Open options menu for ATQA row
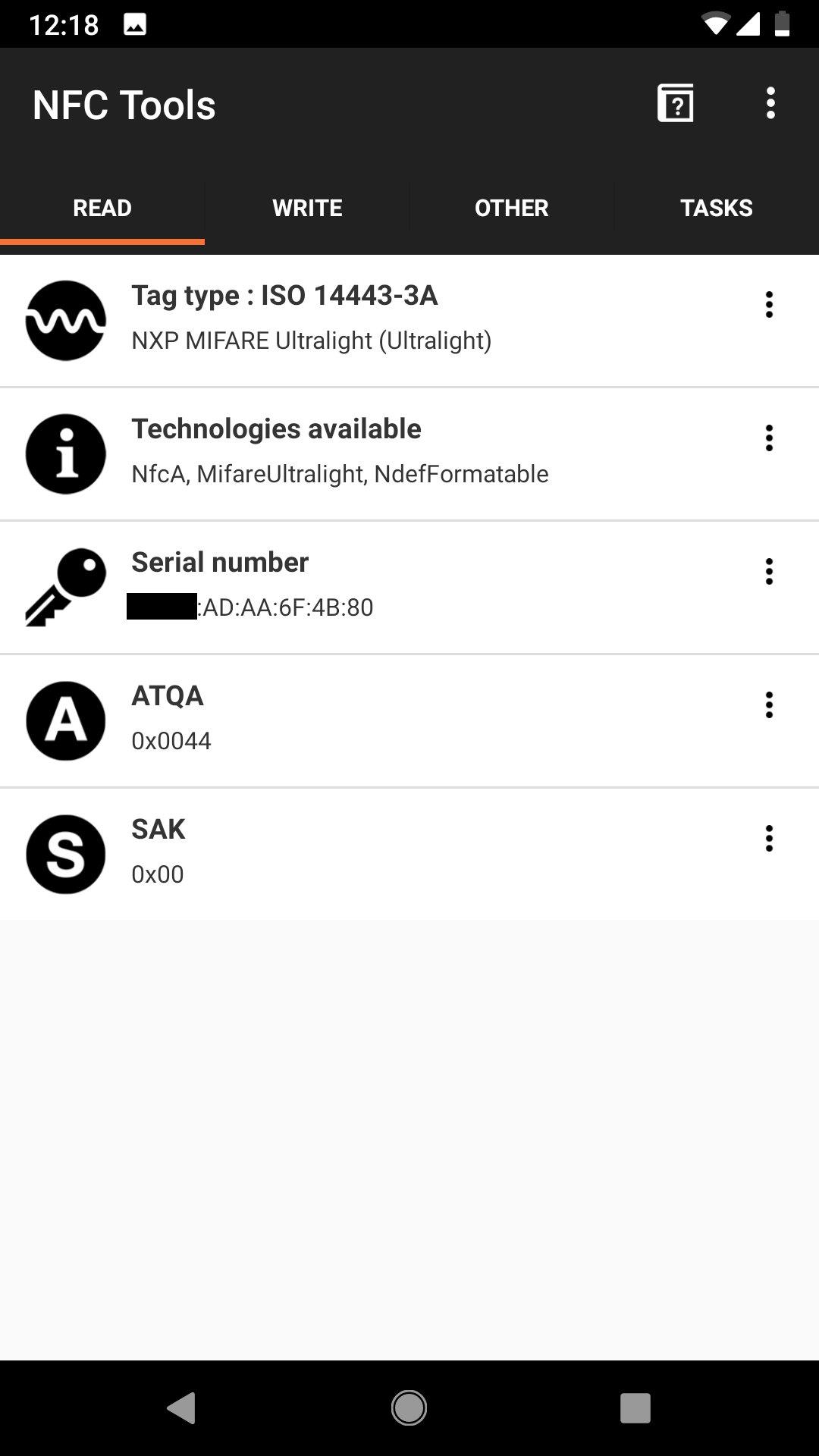 769,705
